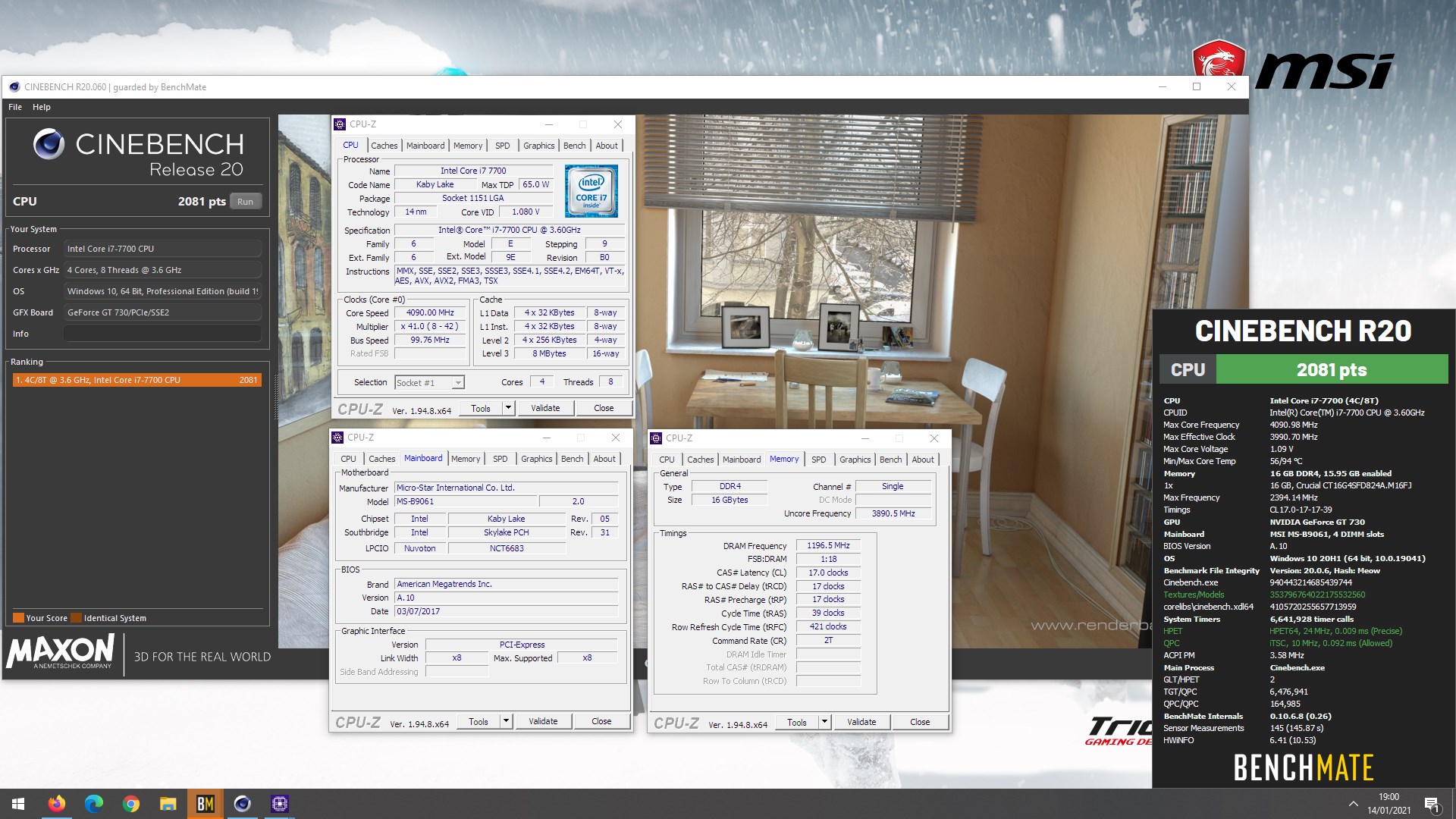This screenshot has height=819, width=1456.
Task: Select the ranking entry for i7-7700 CPU
Action: click(136, 380)
